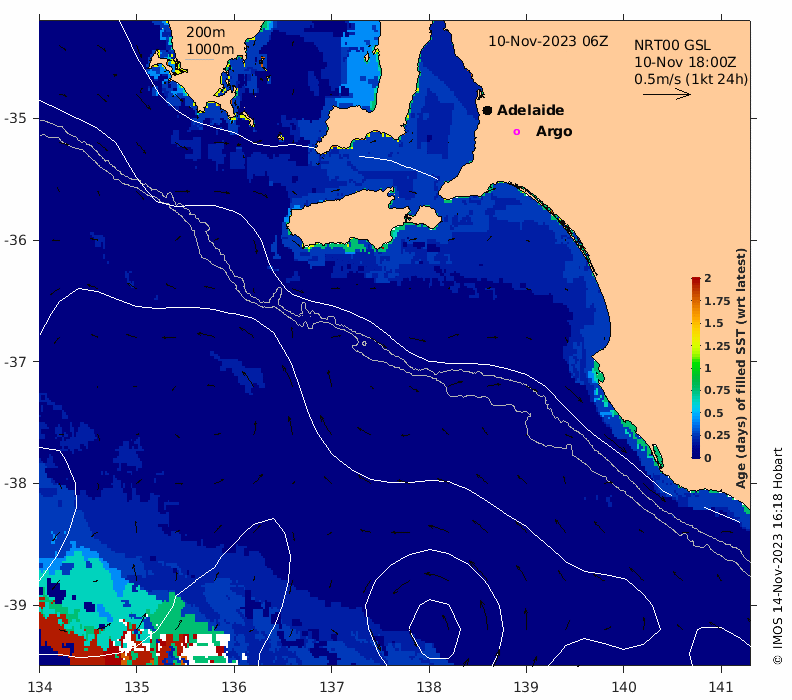Click the colorbar tick value 2
792x700 pixels.
coord(708,278)
